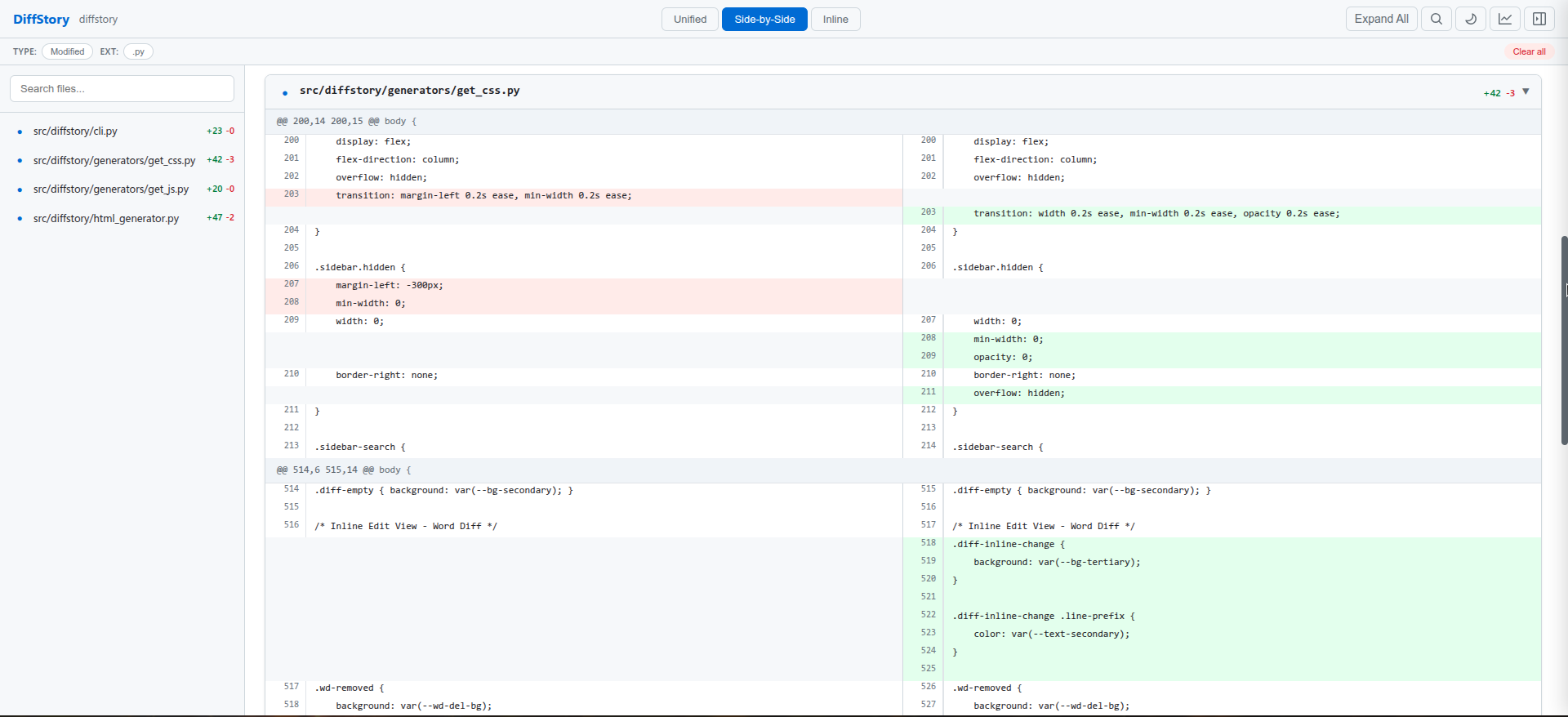This screenshot has width=1568, height=717.
Task: Collapse the get_css.py diff with triangle
Action: click(x=1526, y=91)
